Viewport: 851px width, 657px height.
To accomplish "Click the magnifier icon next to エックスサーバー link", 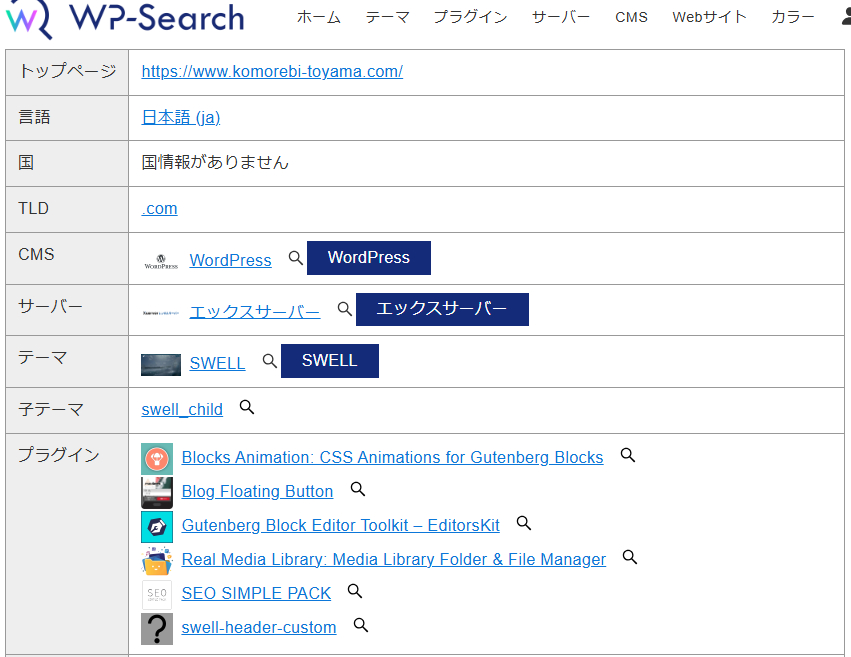I will tap(344, 309).
